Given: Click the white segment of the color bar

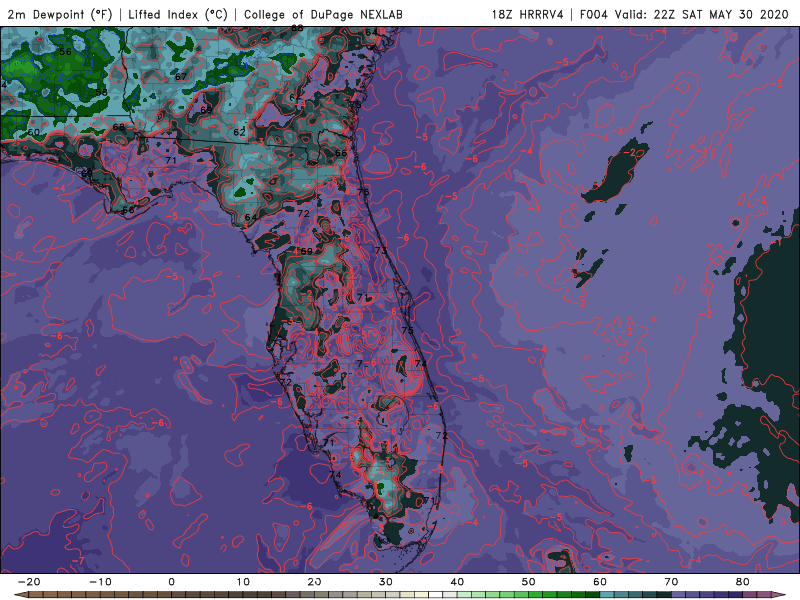Looking at the screenshot, I should 436,595.
